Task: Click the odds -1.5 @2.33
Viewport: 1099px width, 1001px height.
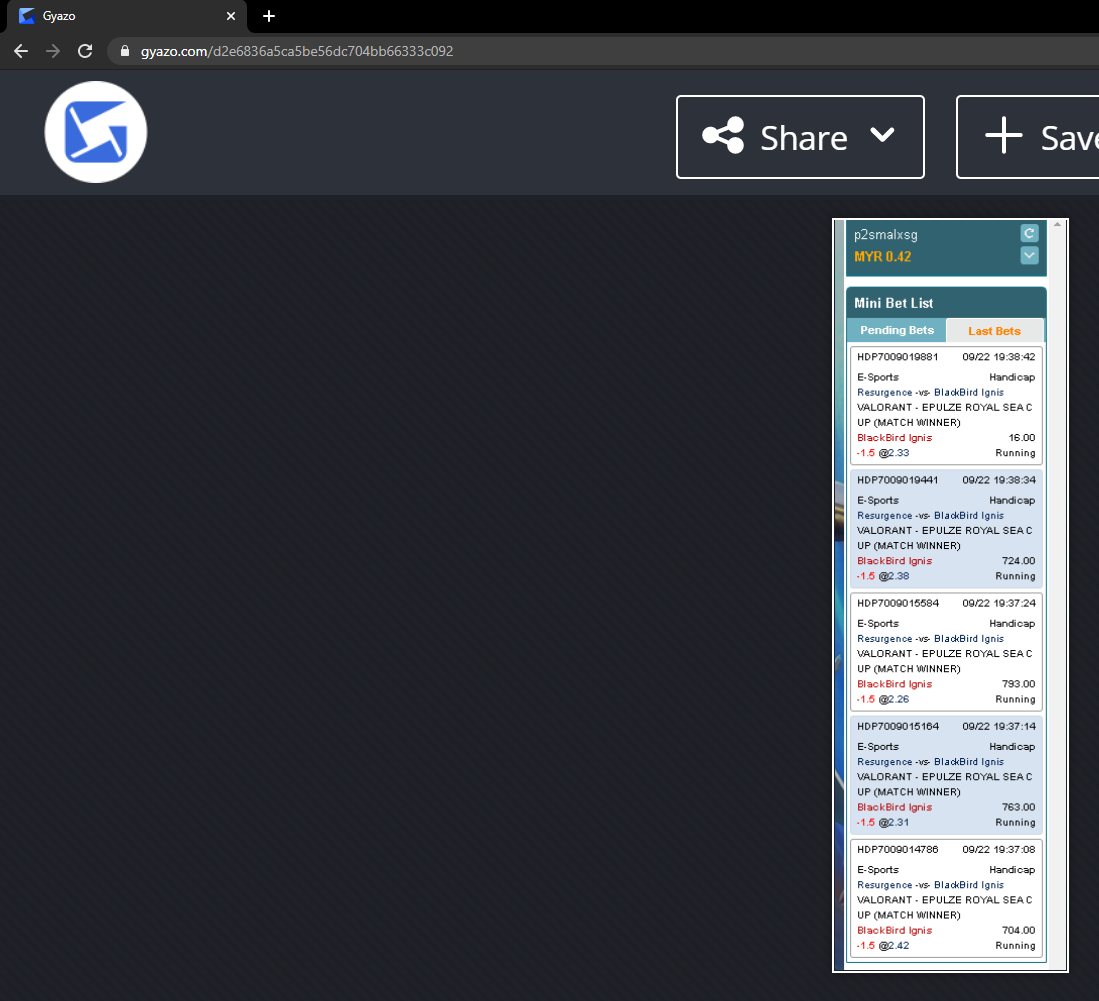Action: pos(882,453)
